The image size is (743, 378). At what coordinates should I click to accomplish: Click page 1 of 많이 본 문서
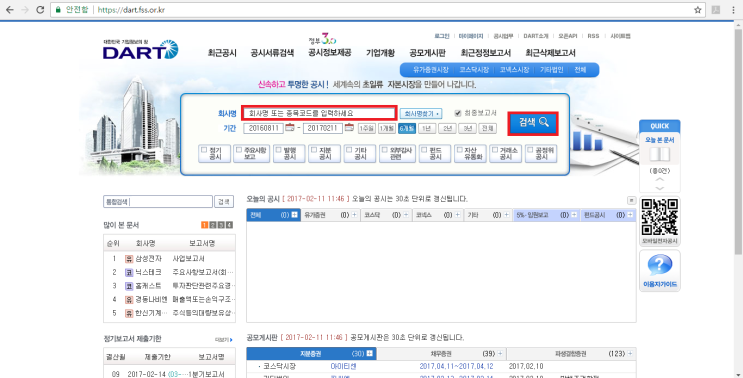click(x=205, y=225)
